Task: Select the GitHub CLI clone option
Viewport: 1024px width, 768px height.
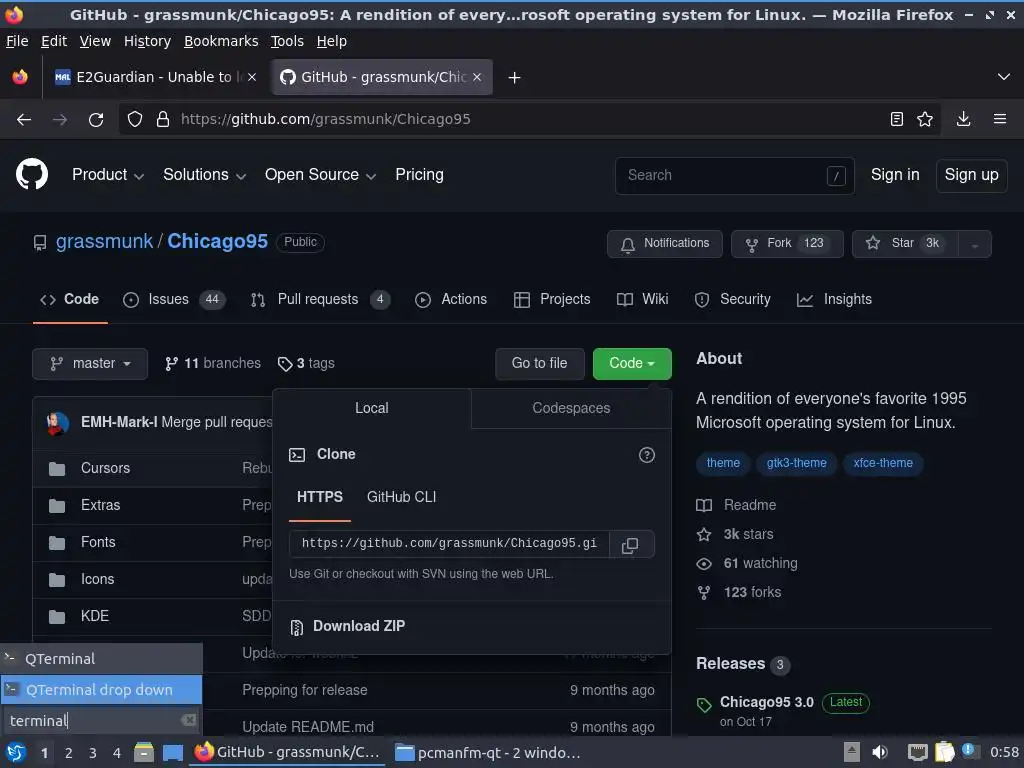Action: point(401,498)
